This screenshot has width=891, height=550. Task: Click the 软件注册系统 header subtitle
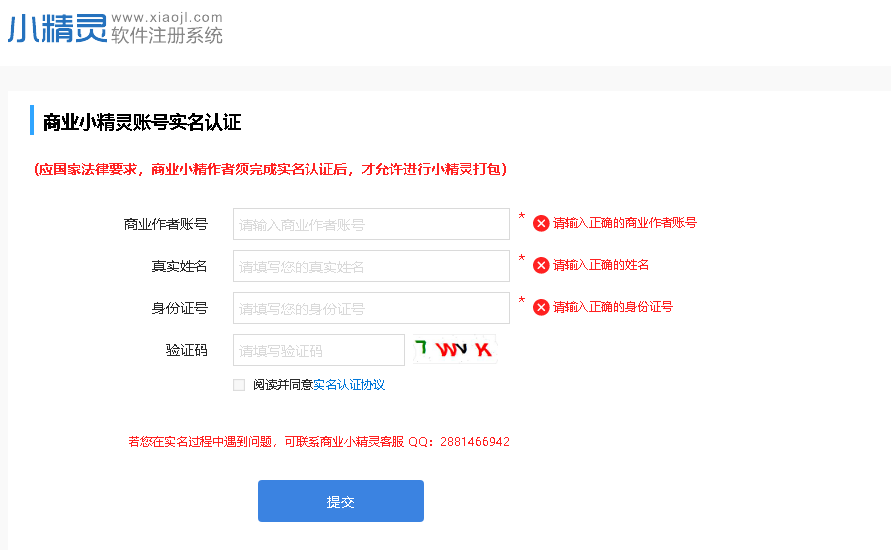[x=167, y=36]
